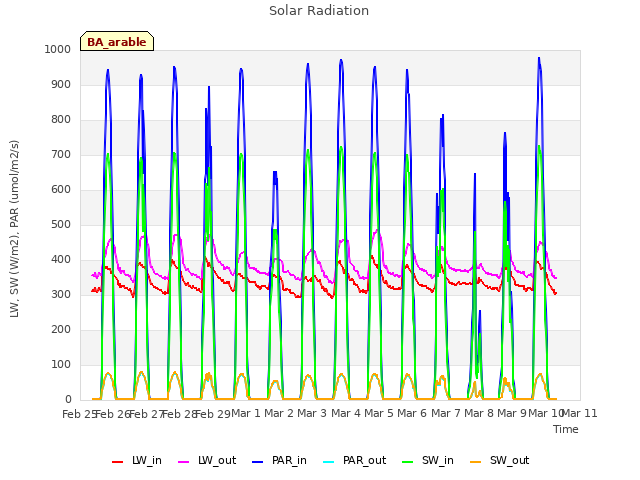
Task: Click the Mar 5 x-axis tick label
Action: coord(378,413)
